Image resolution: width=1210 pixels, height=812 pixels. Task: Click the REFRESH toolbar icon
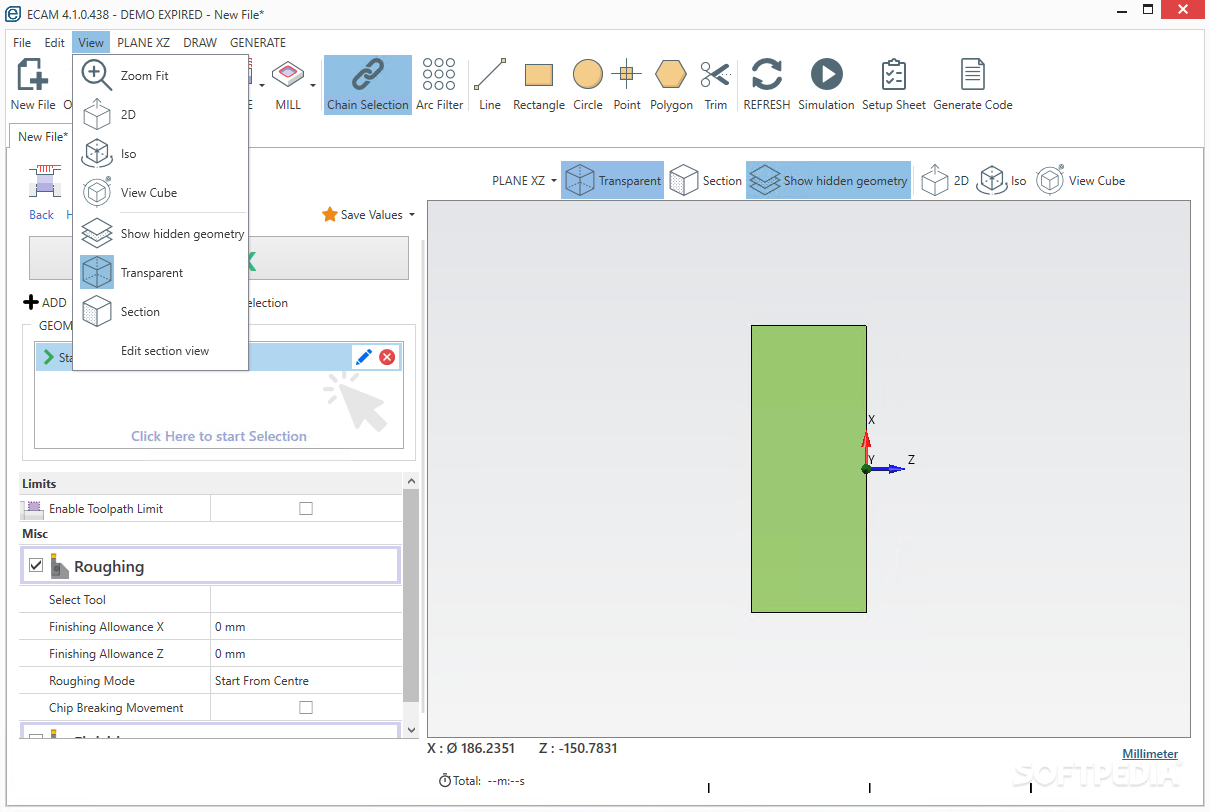coord(767,84)
